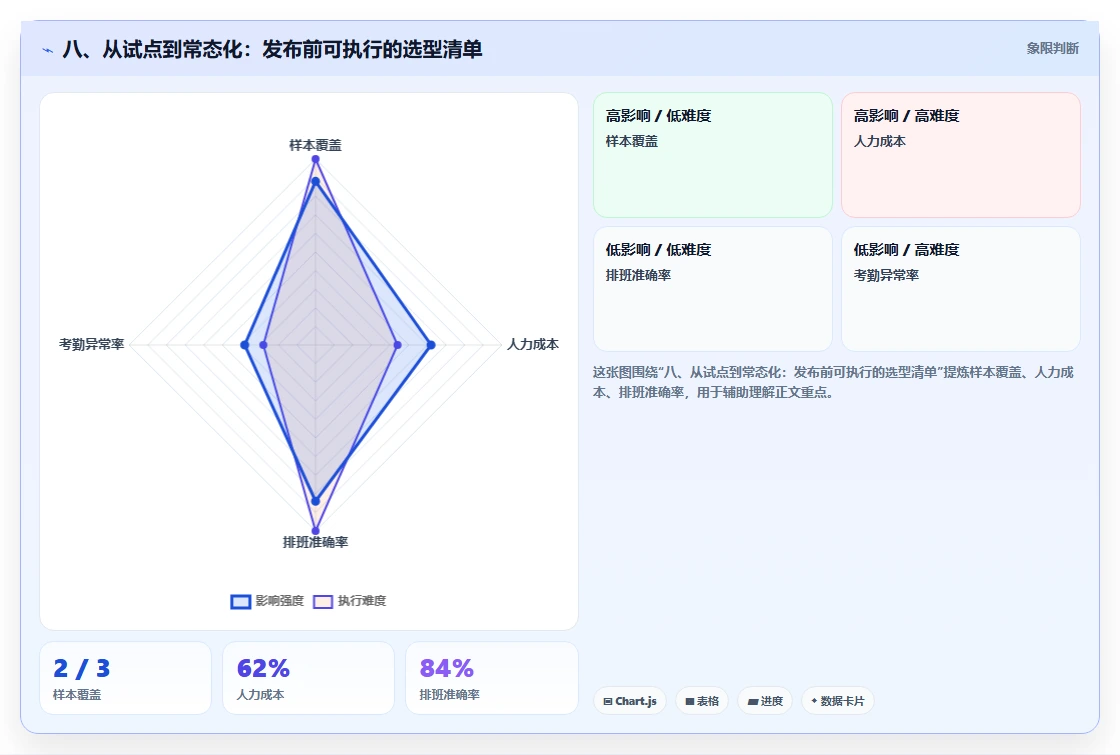Click the purple data point at 排班准确率 bottom
Image resolution: width=1120 pixels, height=755 pixels.
pyautogui.click(x=315, y=531)
